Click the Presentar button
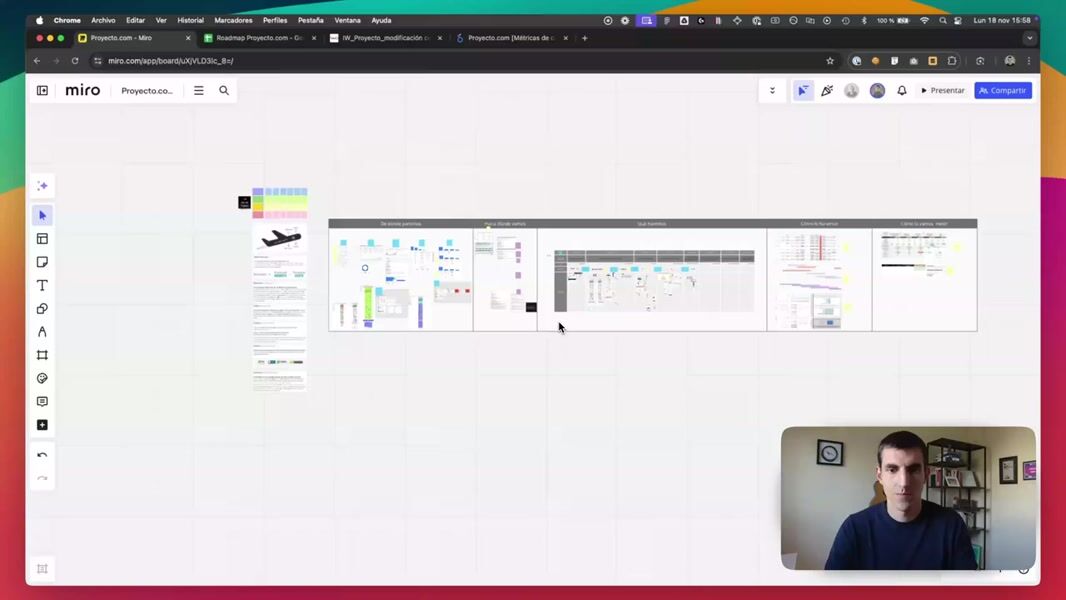The width and height of the screenshot is (1066, 600). (x=942, y=91)
